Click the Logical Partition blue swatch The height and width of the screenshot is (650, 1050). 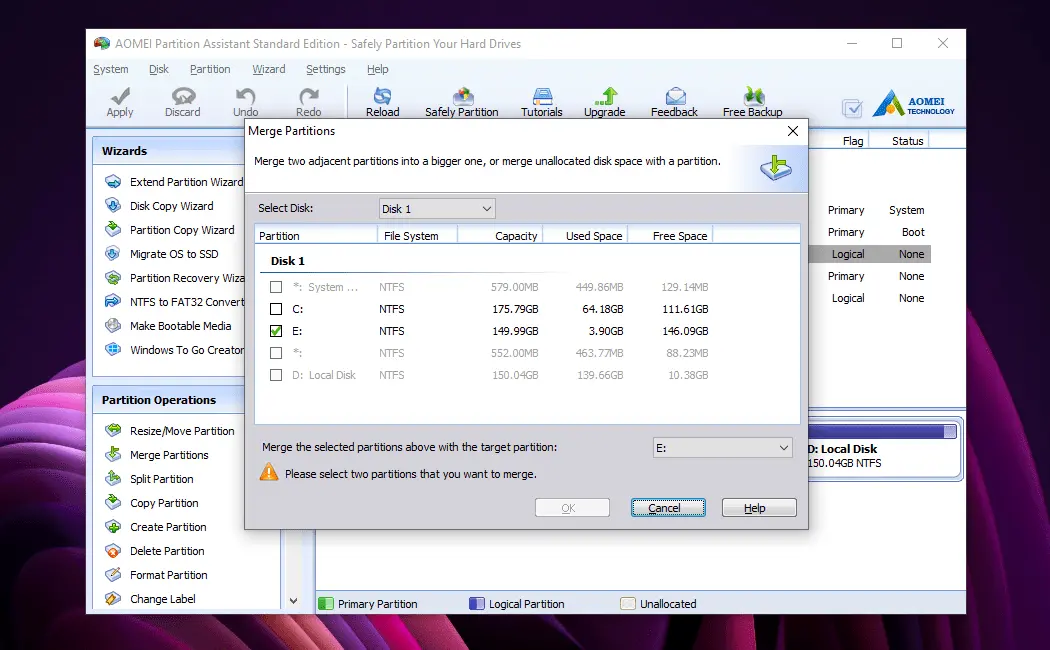(x=477, y=604)
